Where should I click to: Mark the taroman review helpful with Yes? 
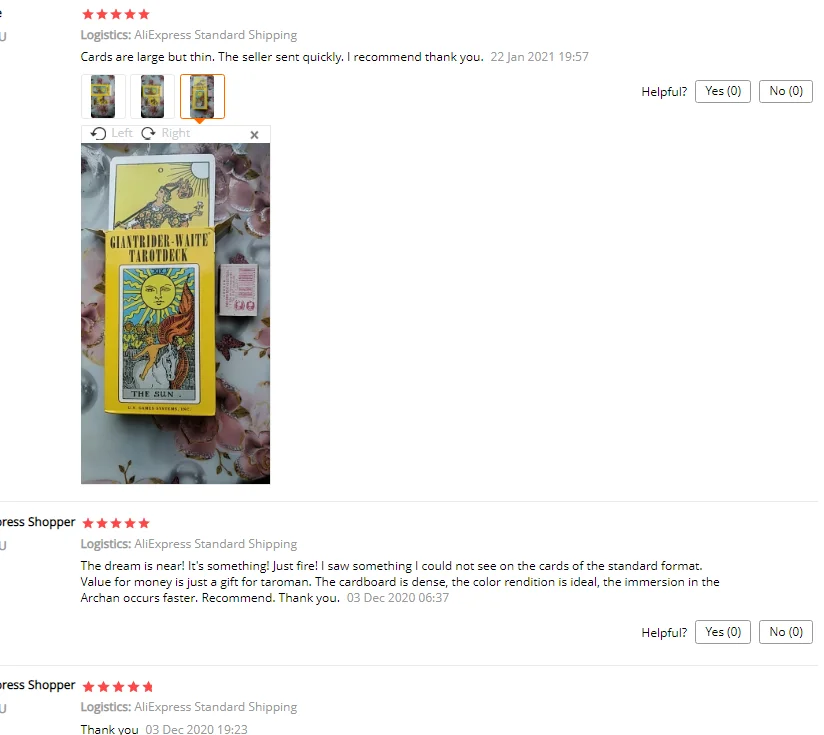(723, 632)
